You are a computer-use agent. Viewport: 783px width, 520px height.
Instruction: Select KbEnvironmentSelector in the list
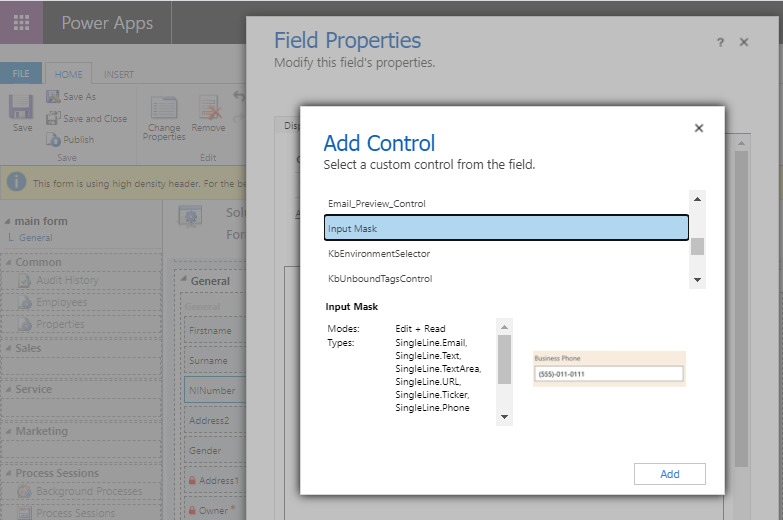506,253
